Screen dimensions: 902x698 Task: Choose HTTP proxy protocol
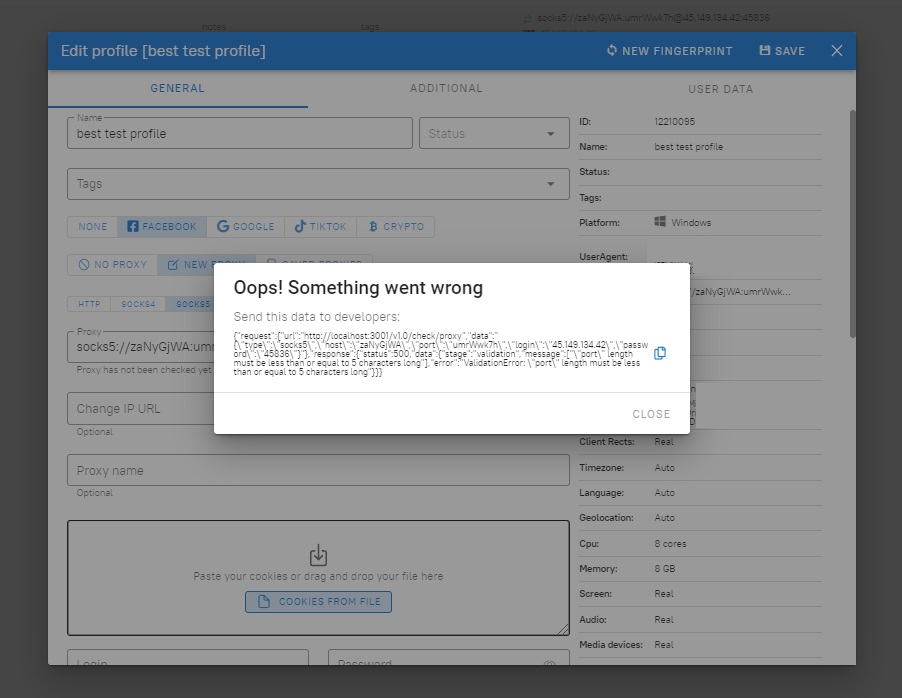pyautogui.click(x=89, y=304)
